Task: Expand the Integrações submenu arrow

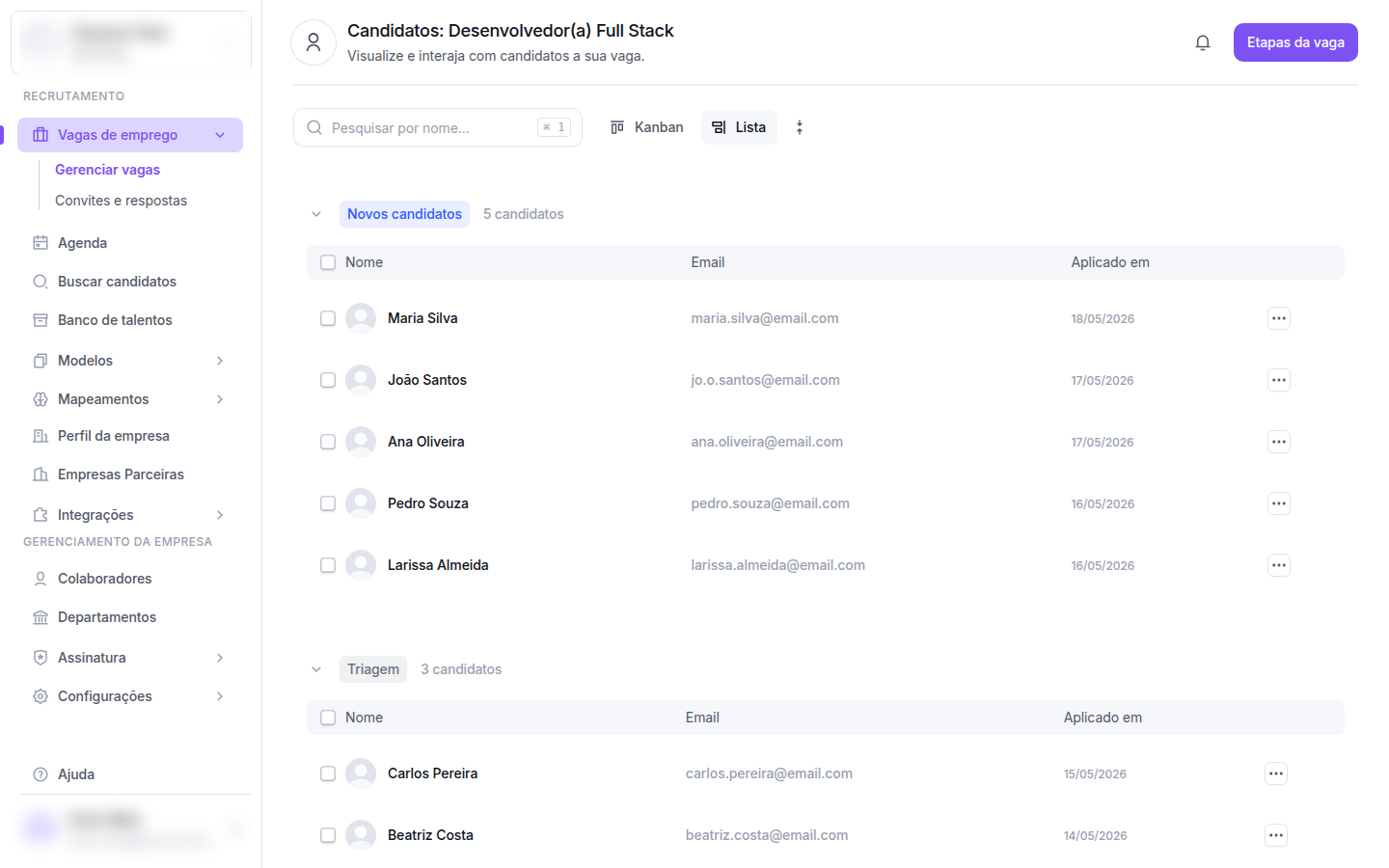Action: pos(220,515)
